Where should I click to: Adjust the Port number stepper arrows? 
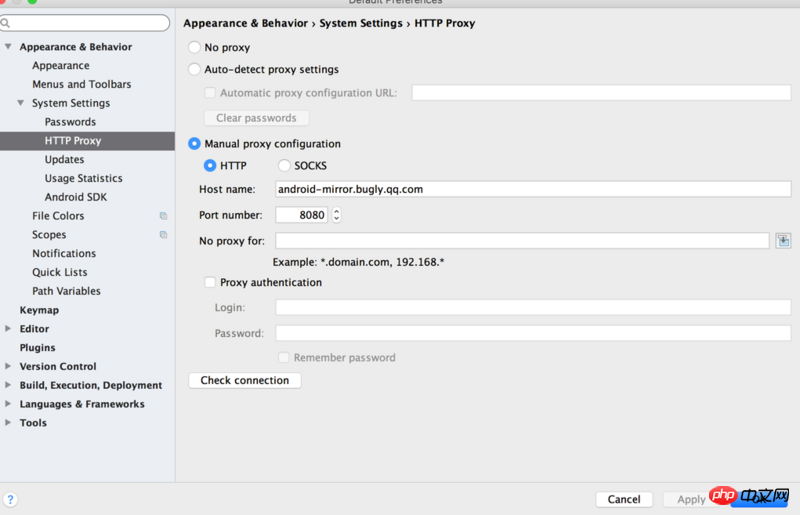click(x=336, y=215)
